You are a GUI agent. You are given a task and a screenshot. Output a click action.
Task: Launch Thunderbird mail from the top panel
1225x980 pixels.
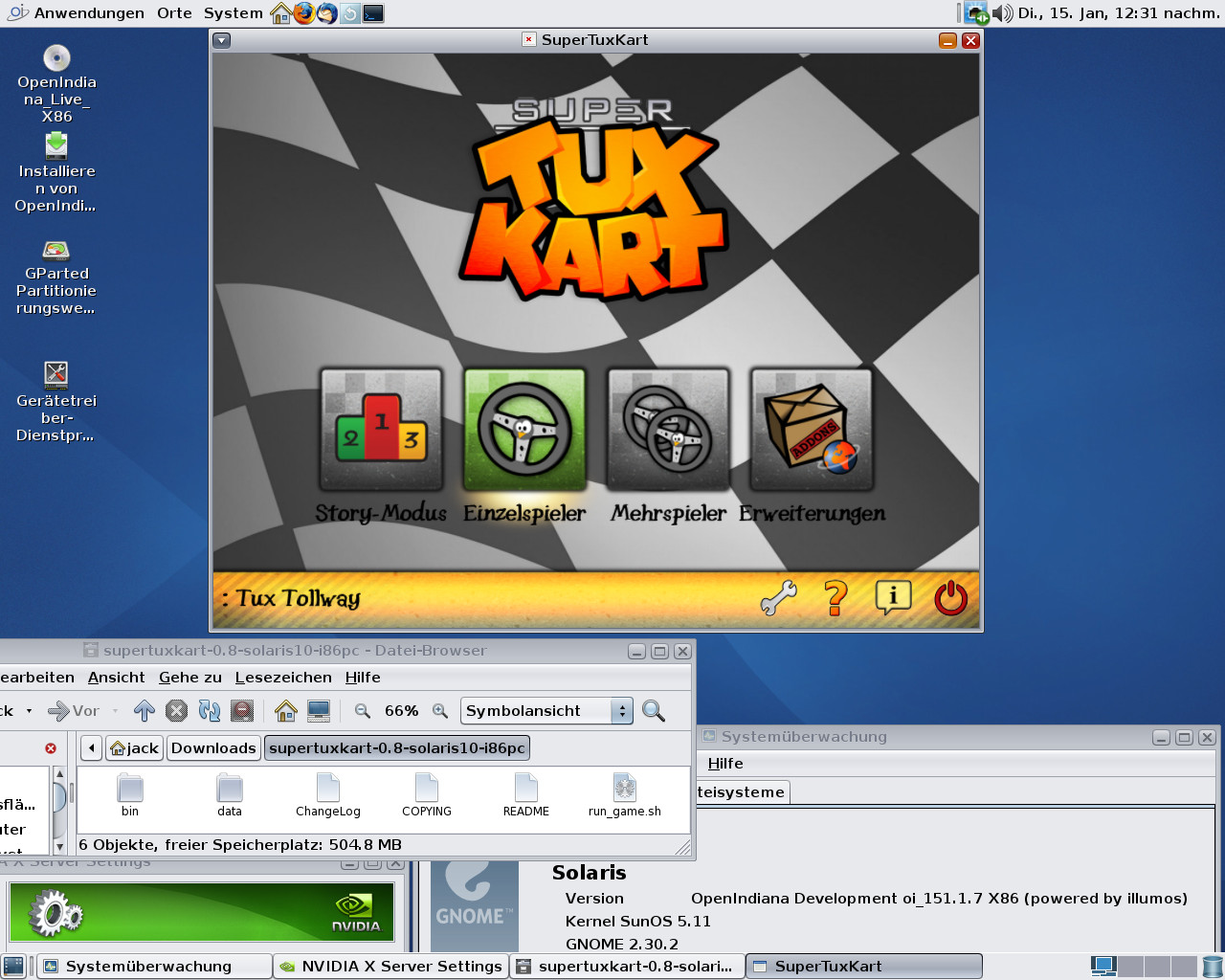click(327, 13)
